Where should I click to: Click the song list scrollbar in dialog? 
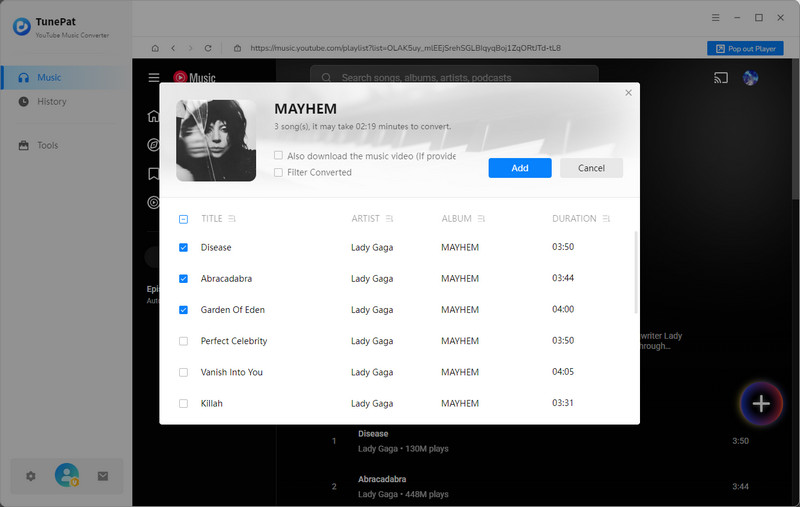tap(636, 272)
